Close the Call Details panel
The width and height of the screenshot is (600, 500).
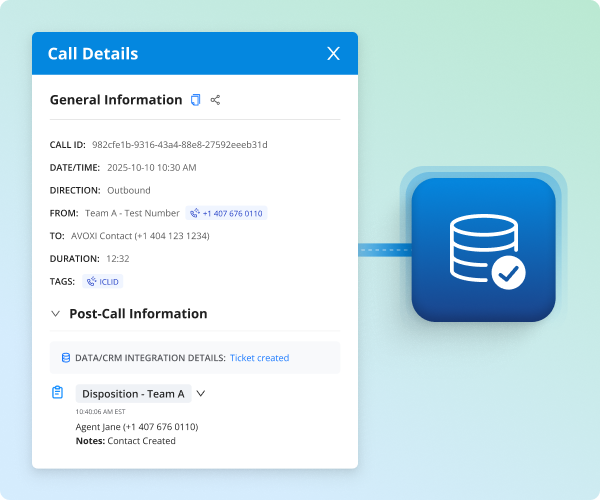click(333, 54)
